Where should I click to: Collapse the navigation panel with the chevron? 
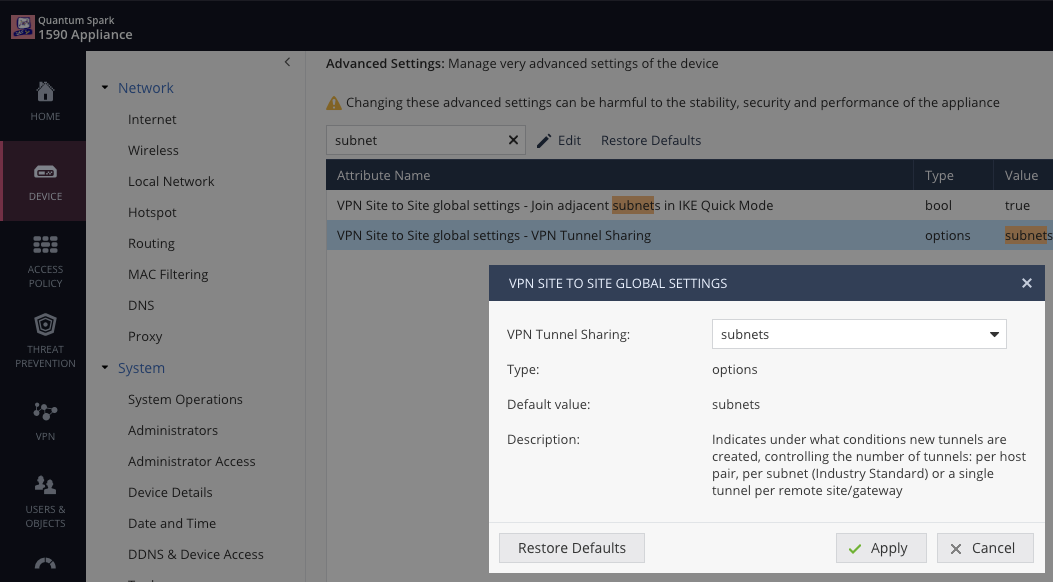pos(287,61)
